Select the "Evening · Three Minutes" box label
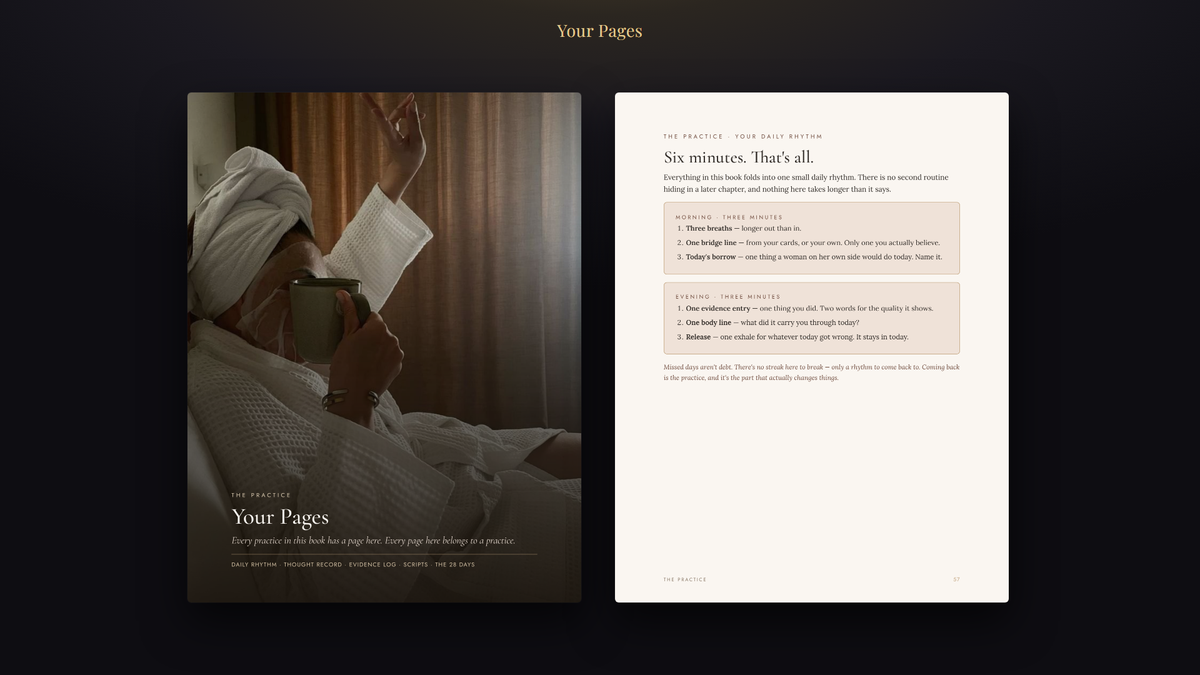The width and height of the screenshot is (1200, 675). [728, 297]
